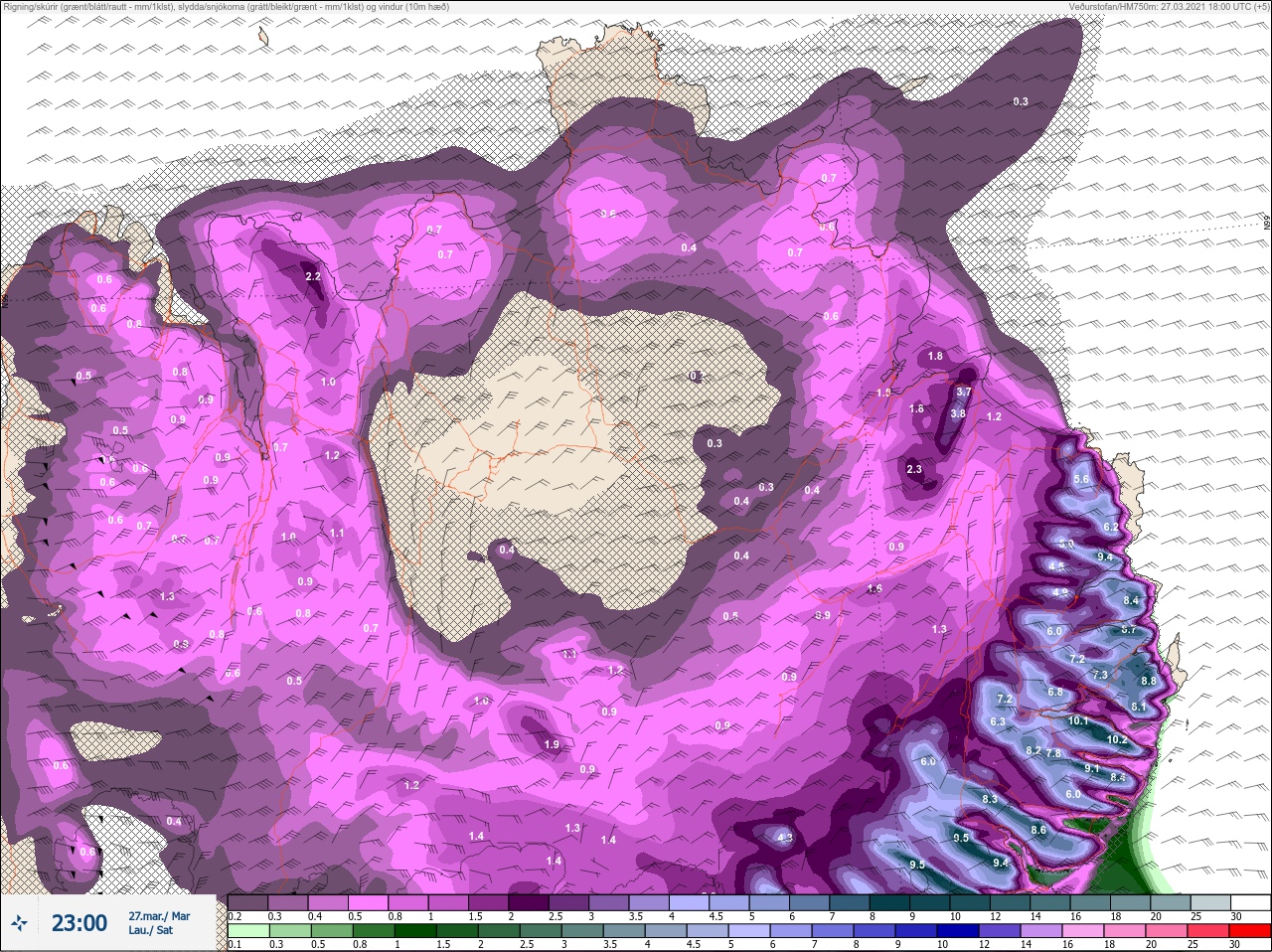Click the 5.6 precipitation value on the map

coord(1082,479)
